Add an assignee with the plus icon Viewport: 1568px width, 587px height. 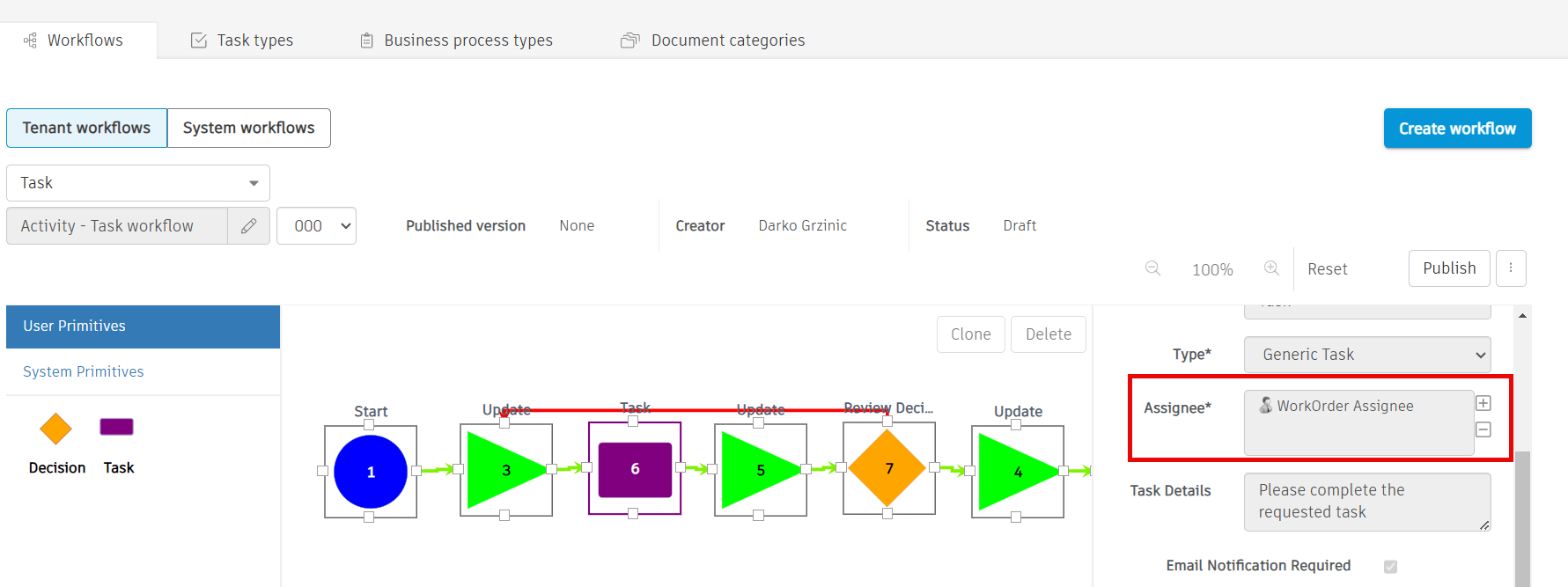[x=1483, y=403]
